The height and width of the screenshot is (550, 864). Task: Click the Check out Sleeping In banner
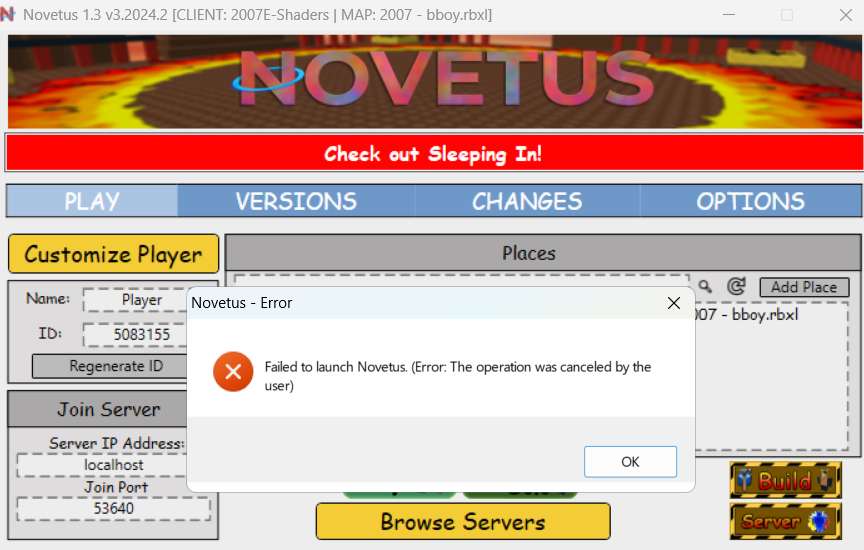433,153
